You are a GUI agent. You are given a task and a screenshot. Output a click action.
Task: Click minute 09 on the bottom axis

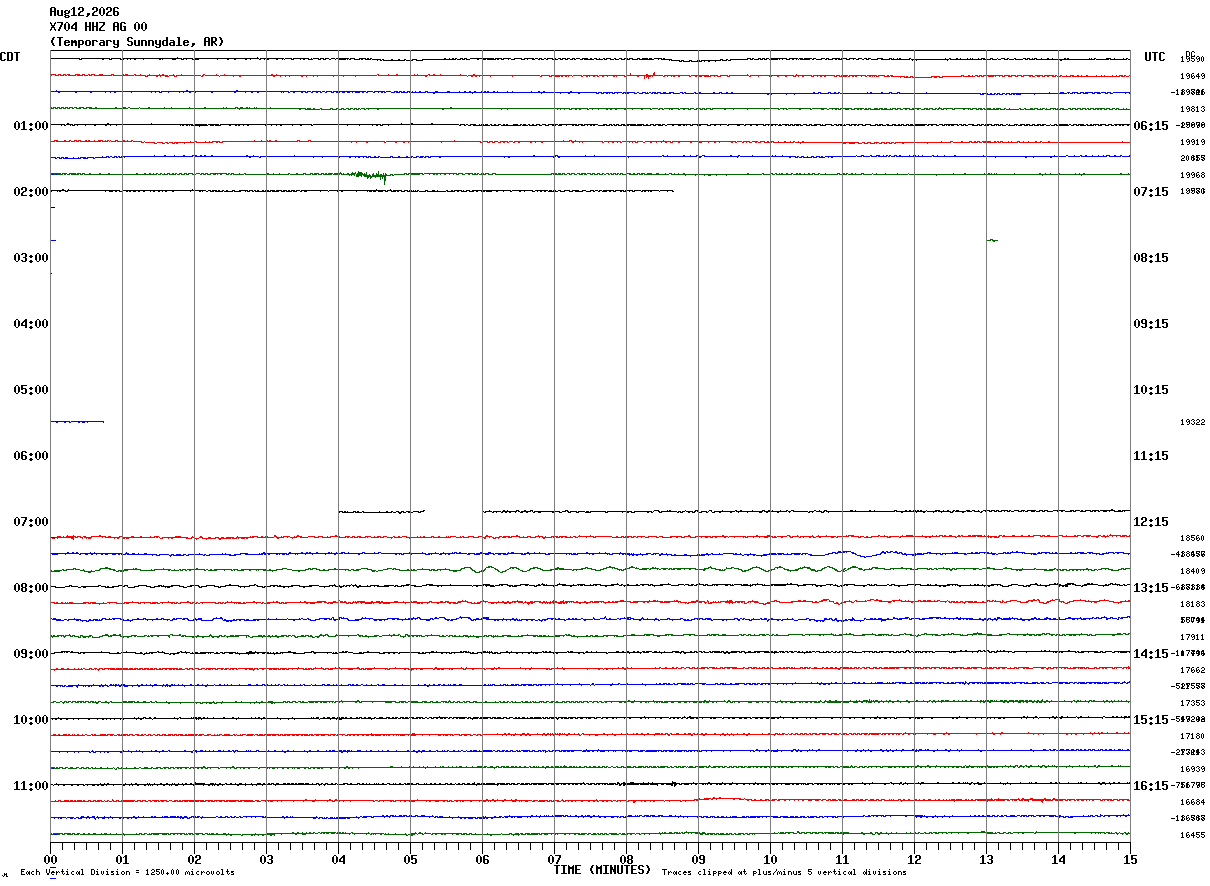pos(698,859)
